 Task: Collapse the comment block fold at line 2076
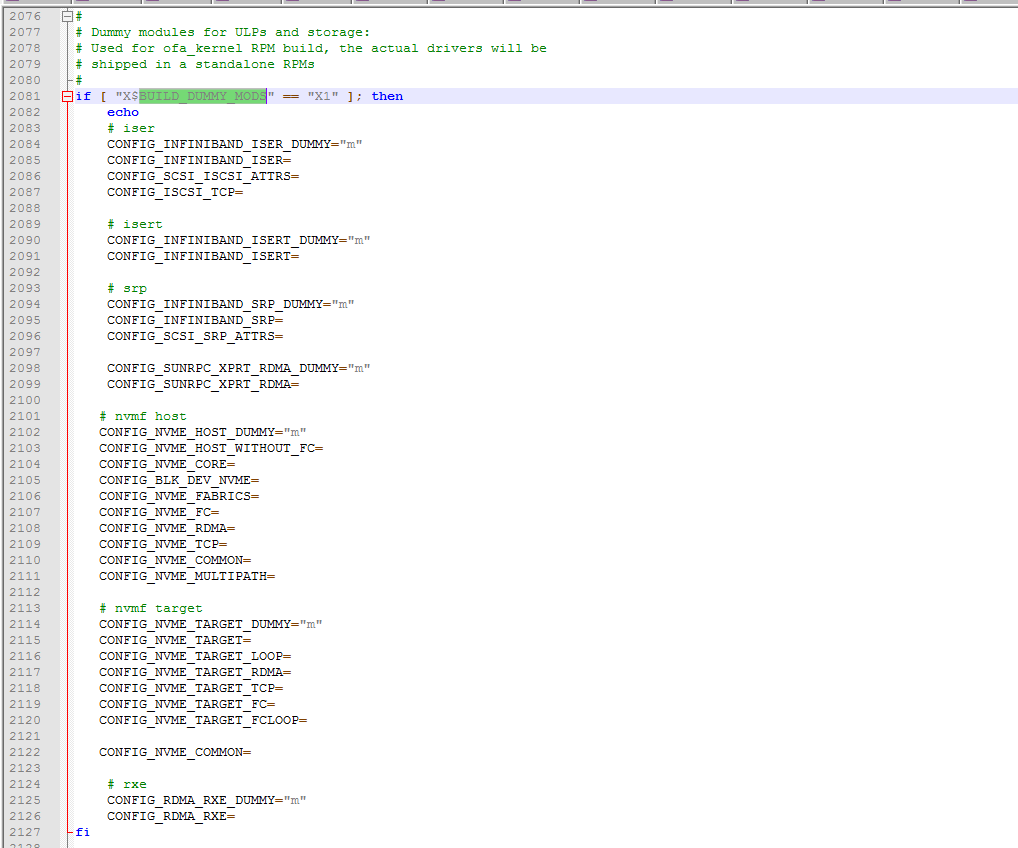coord(68,16)
